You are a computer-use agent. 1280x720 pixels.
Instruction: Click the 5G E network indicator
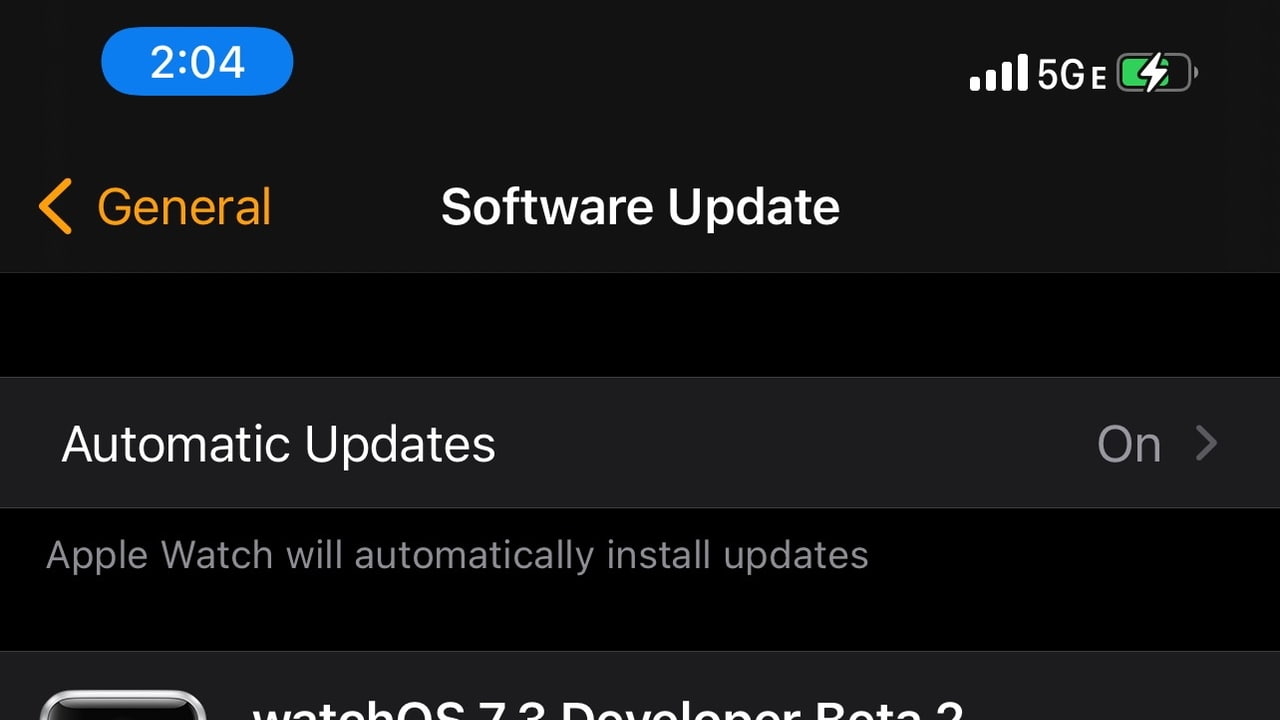click(1072, 74)
